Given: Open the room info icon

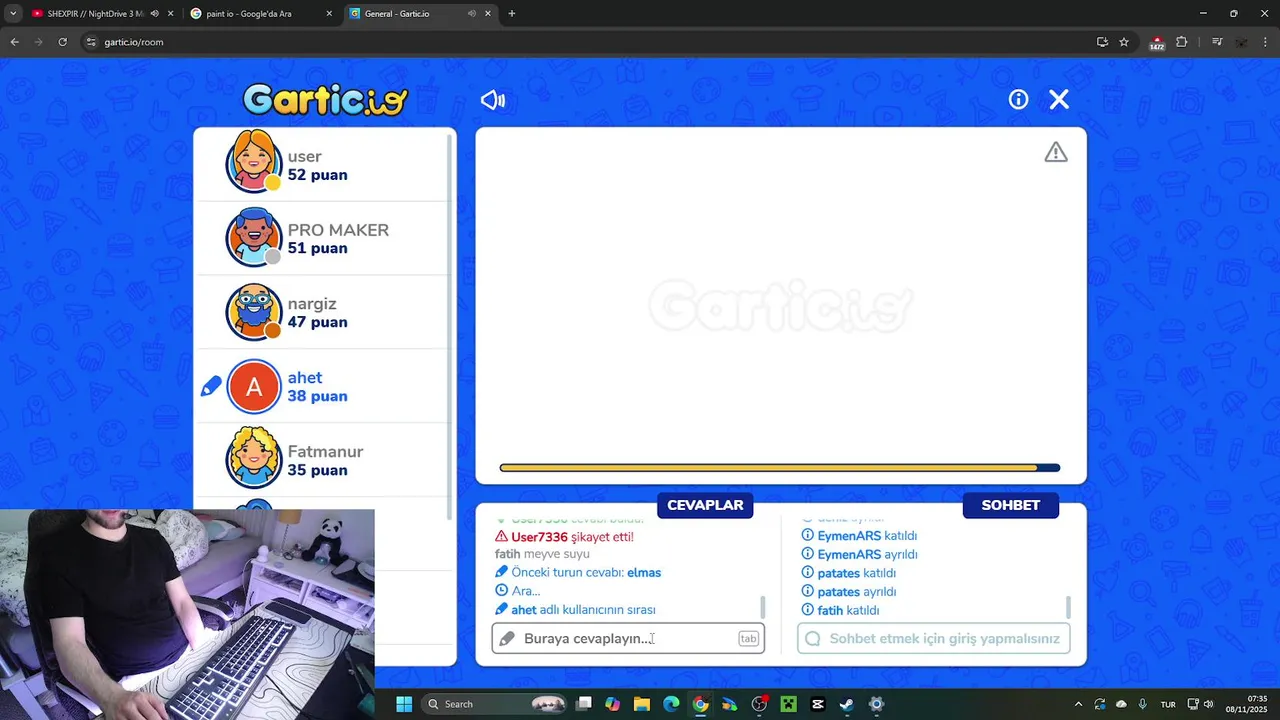Looking at the screenshot, I should click(1018, 100).
